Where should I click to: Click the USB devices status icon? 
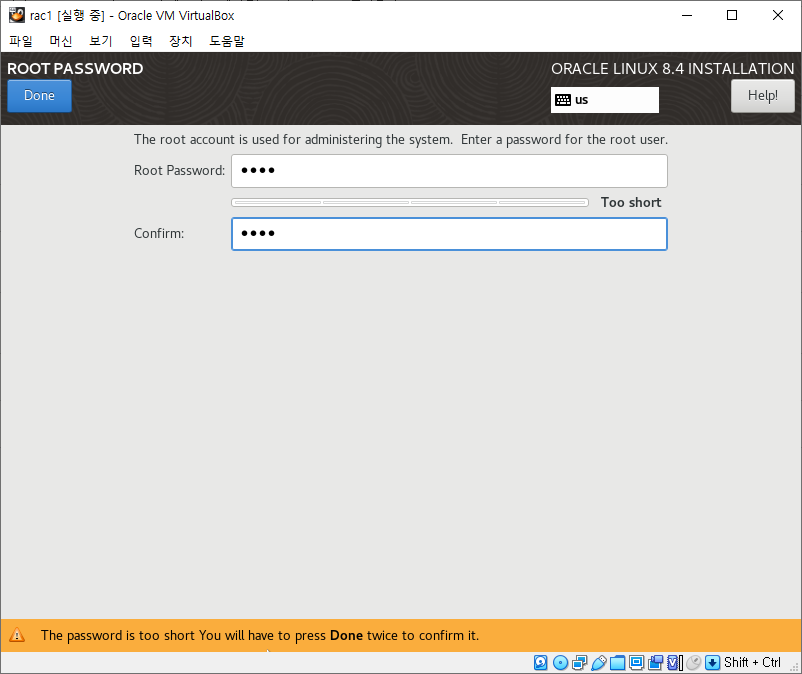(598, 663)
